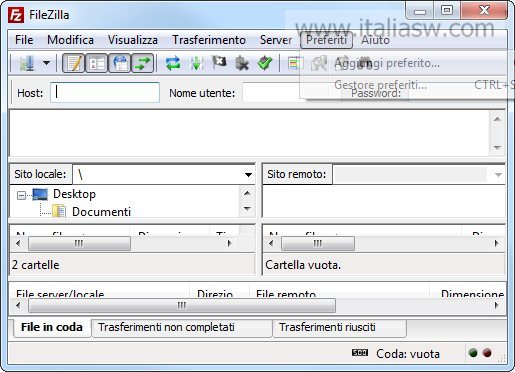Click the '2 cartelle' status text
515x372 pixels.
tap(36, 265)
